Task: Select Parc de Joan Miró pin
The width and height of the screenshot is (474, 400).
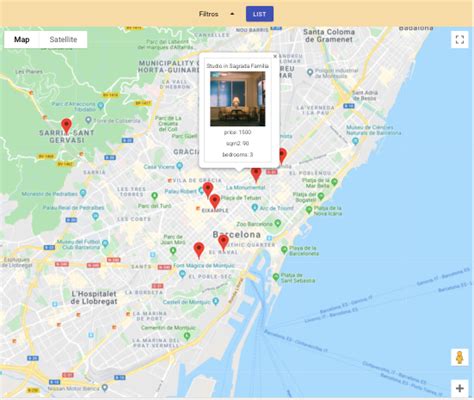Action: click(173, 250)
